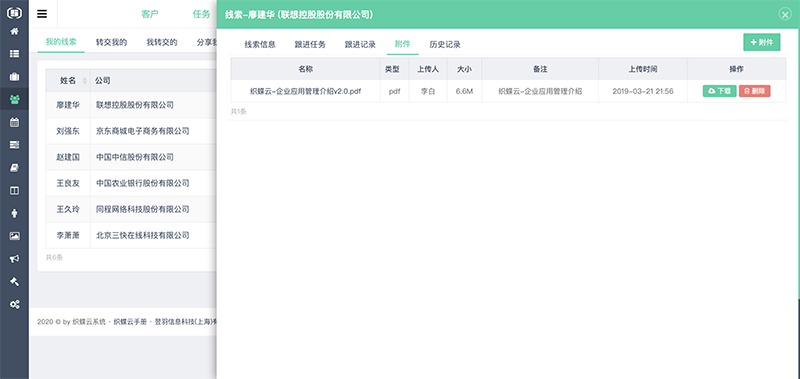
Task: Open the calendar icon in the sidebar
Action: point(14,122)
